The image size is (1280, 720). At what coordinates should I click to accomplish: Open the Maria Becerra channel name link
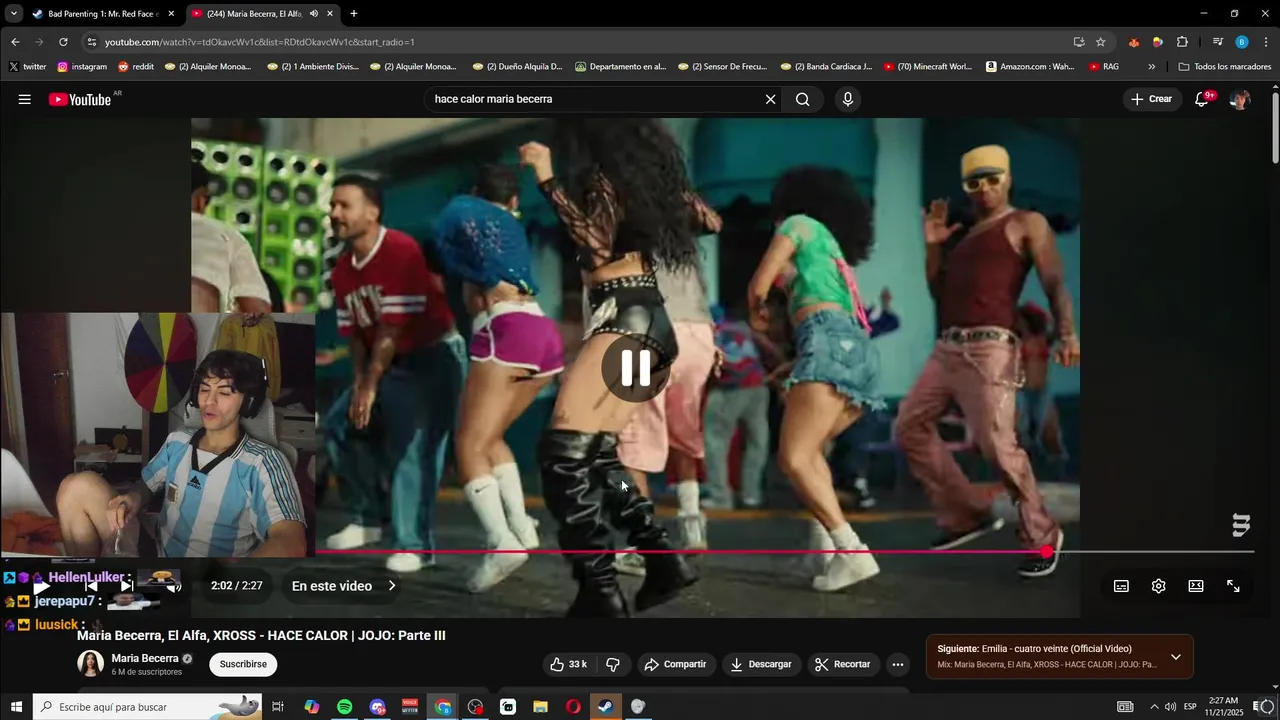(145, 658)
